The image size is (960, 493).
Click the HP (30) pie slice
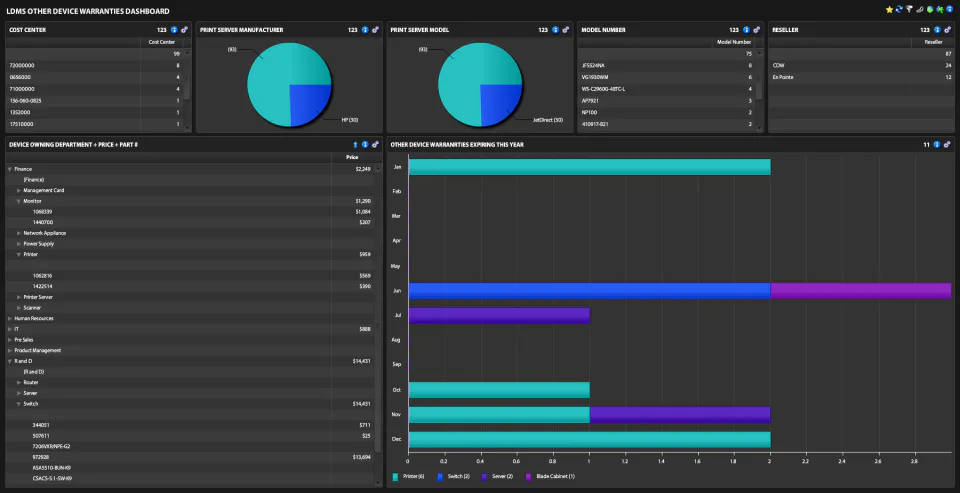click(x=307, y=103)
